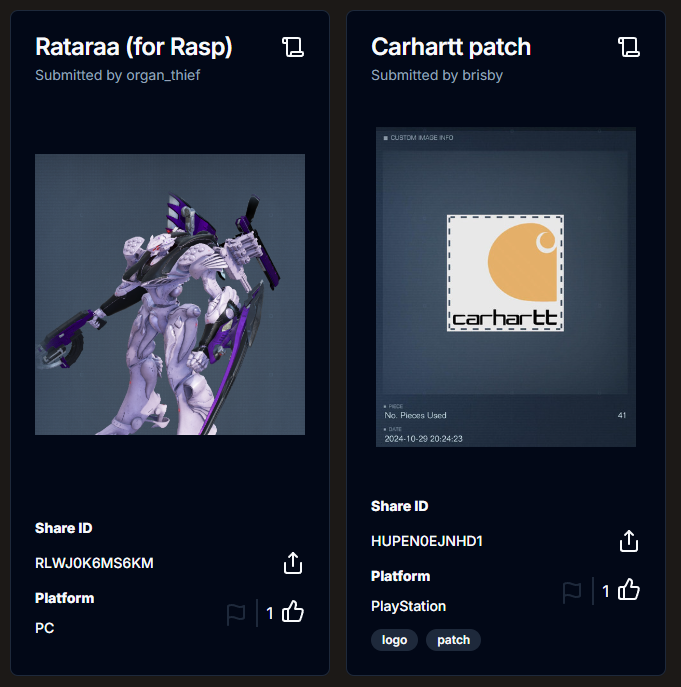The image size is (681, 687).
Task: Open the Rataraa (for Rasp) title
Action: (134, 47)
